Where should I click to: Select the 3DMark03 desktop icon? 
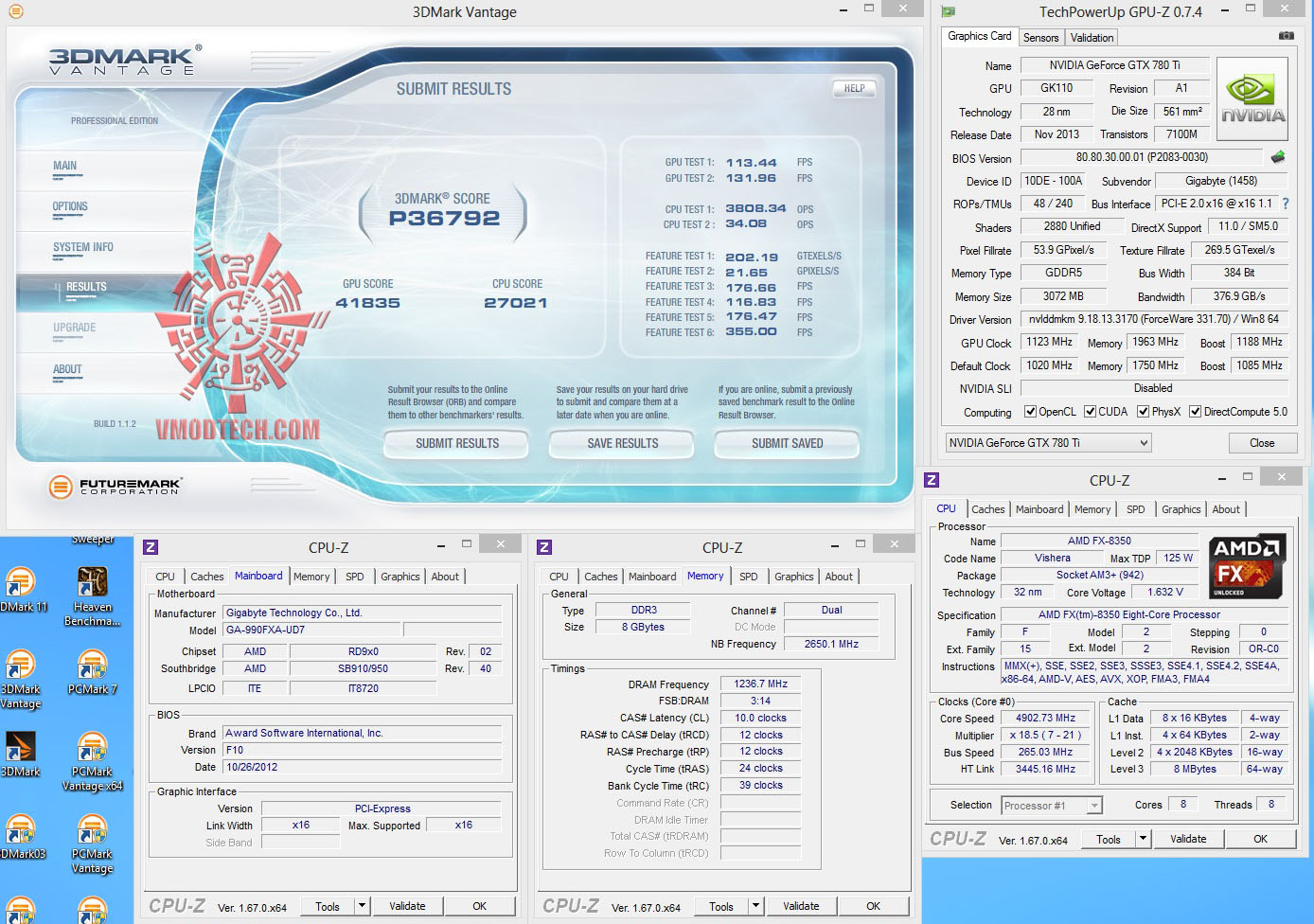21,837
